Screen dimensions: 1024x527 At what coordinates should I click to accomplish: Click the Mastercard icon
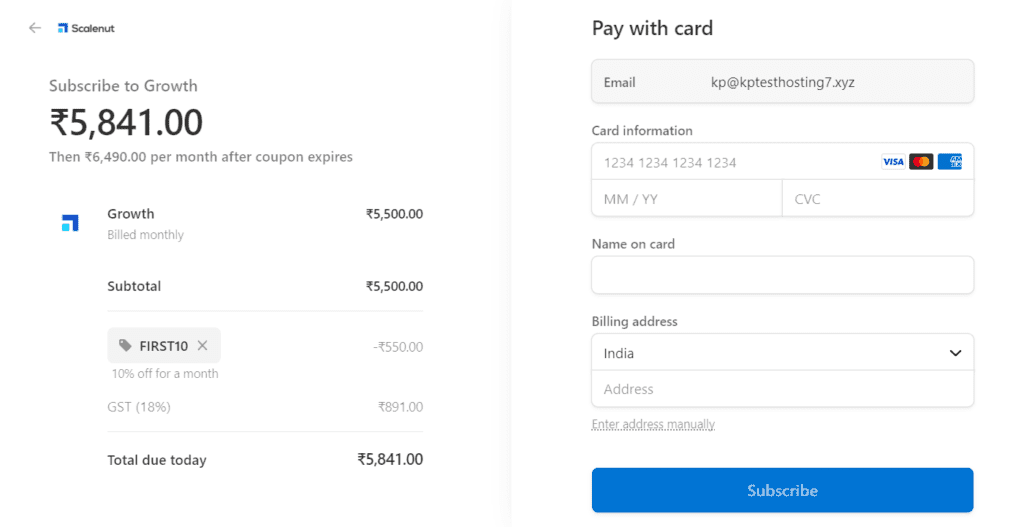click(921, 162)
